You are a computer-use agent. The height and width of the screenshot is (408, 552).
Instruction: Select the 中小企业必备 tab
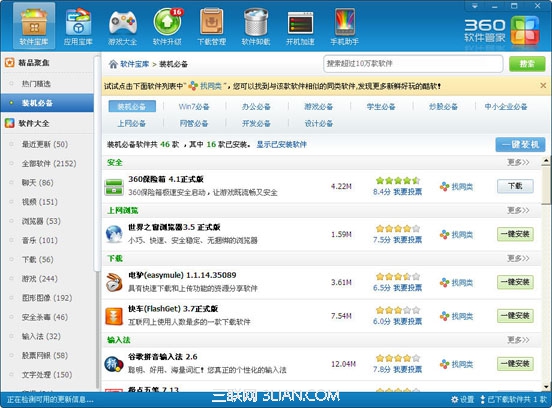click(506, 106)
